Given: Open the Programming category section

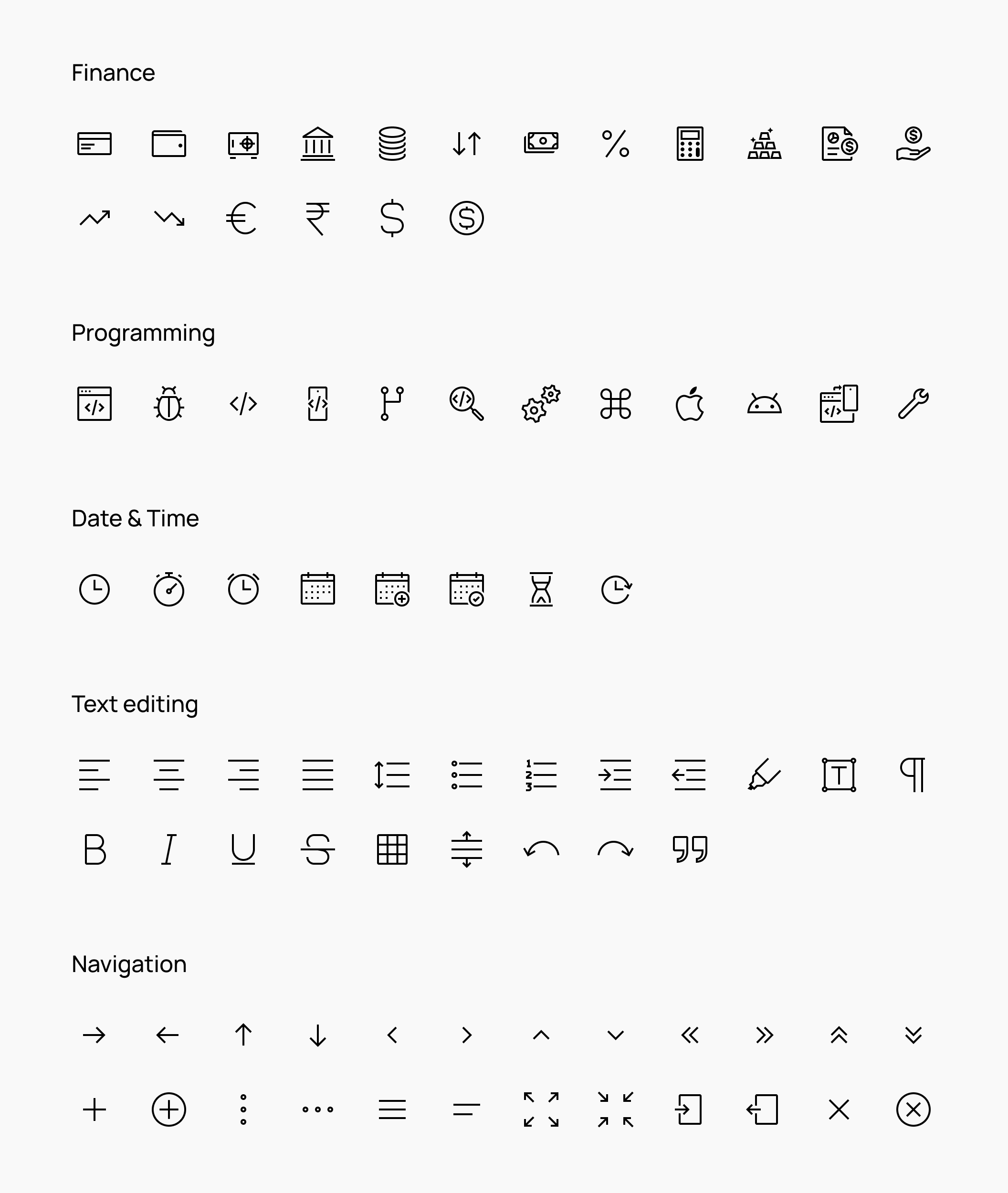Looking at the screenshot, I should tap(144, 333).
